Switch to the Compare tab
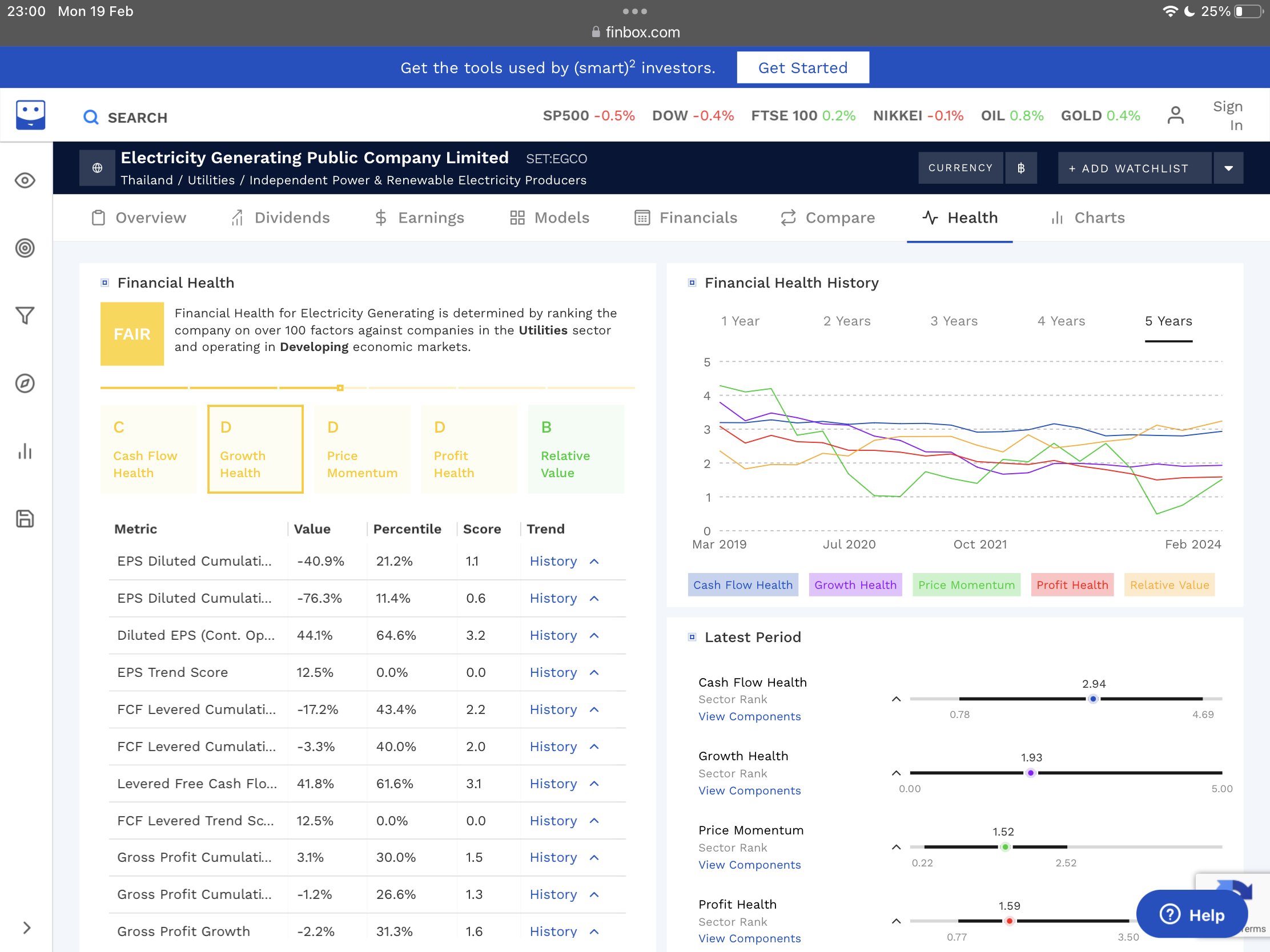The width and height of the screenshot is (1270, 952). 828,217
